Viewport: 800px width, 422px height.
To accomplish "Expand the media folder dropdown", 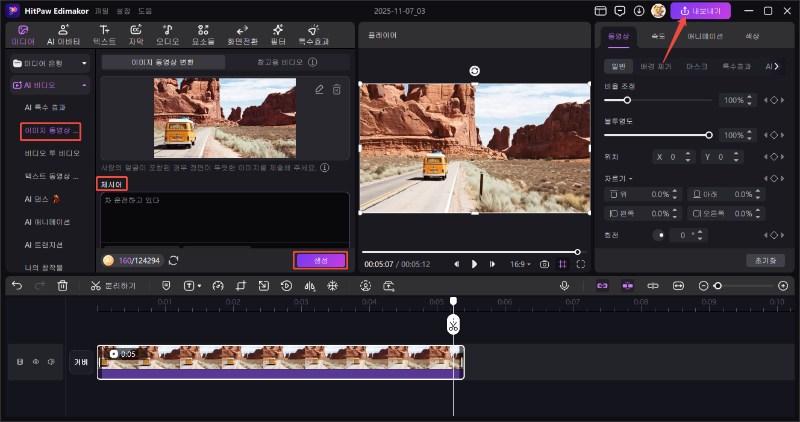I will click(x=84, y=63).
